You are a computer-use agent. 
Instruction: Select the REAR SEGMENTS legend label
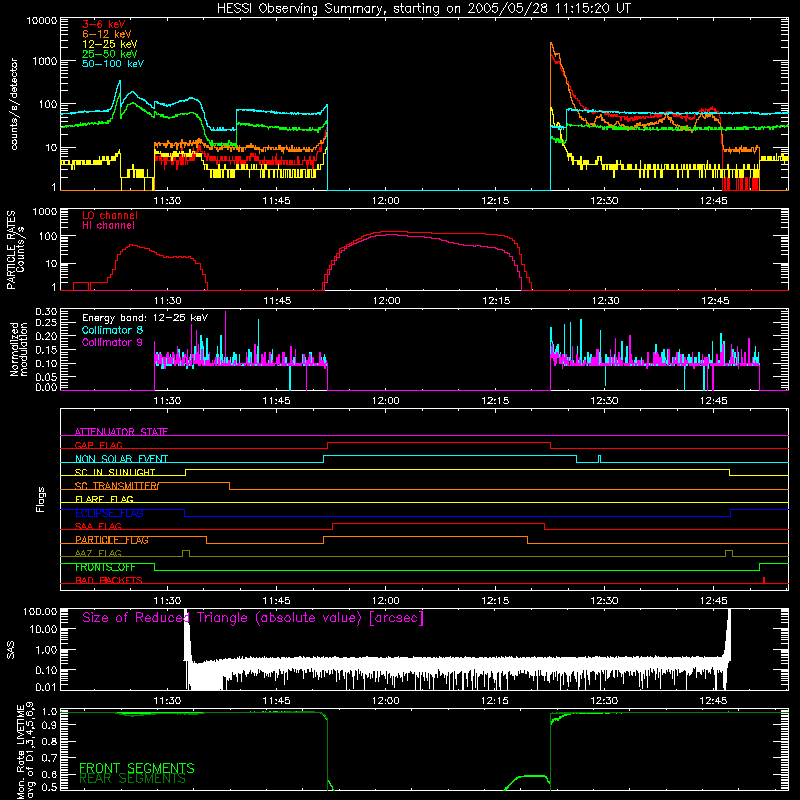pyautogui.click(x=132, y=779)
